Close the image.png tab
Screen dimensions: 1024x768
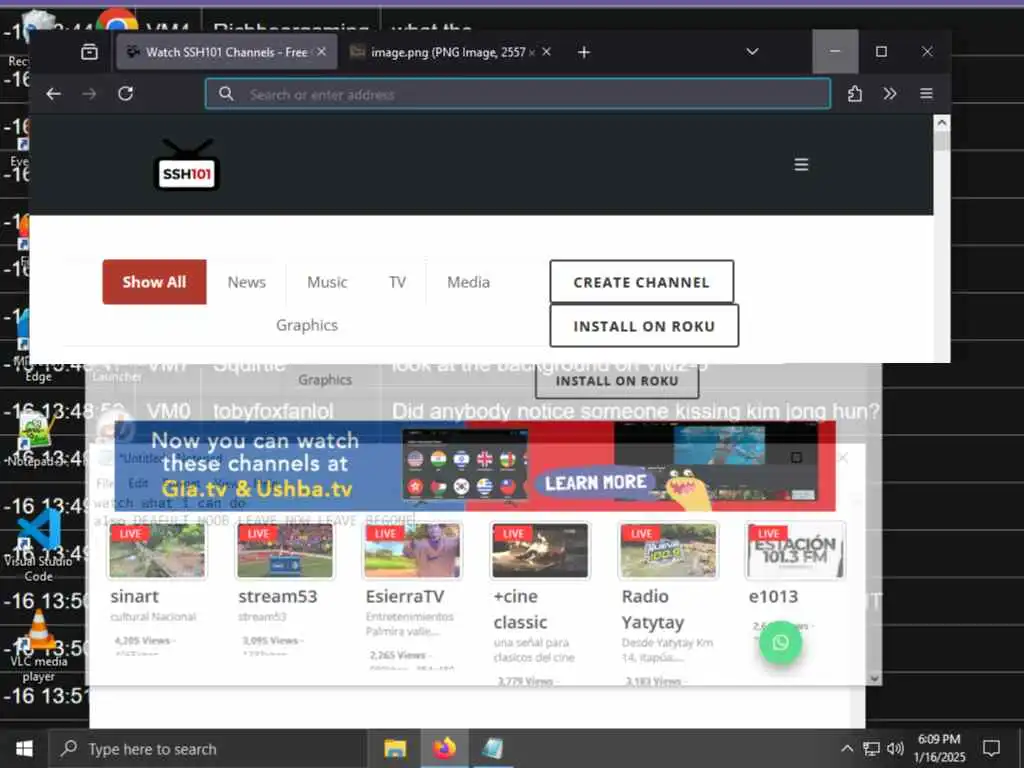click(x=547, y=52)
